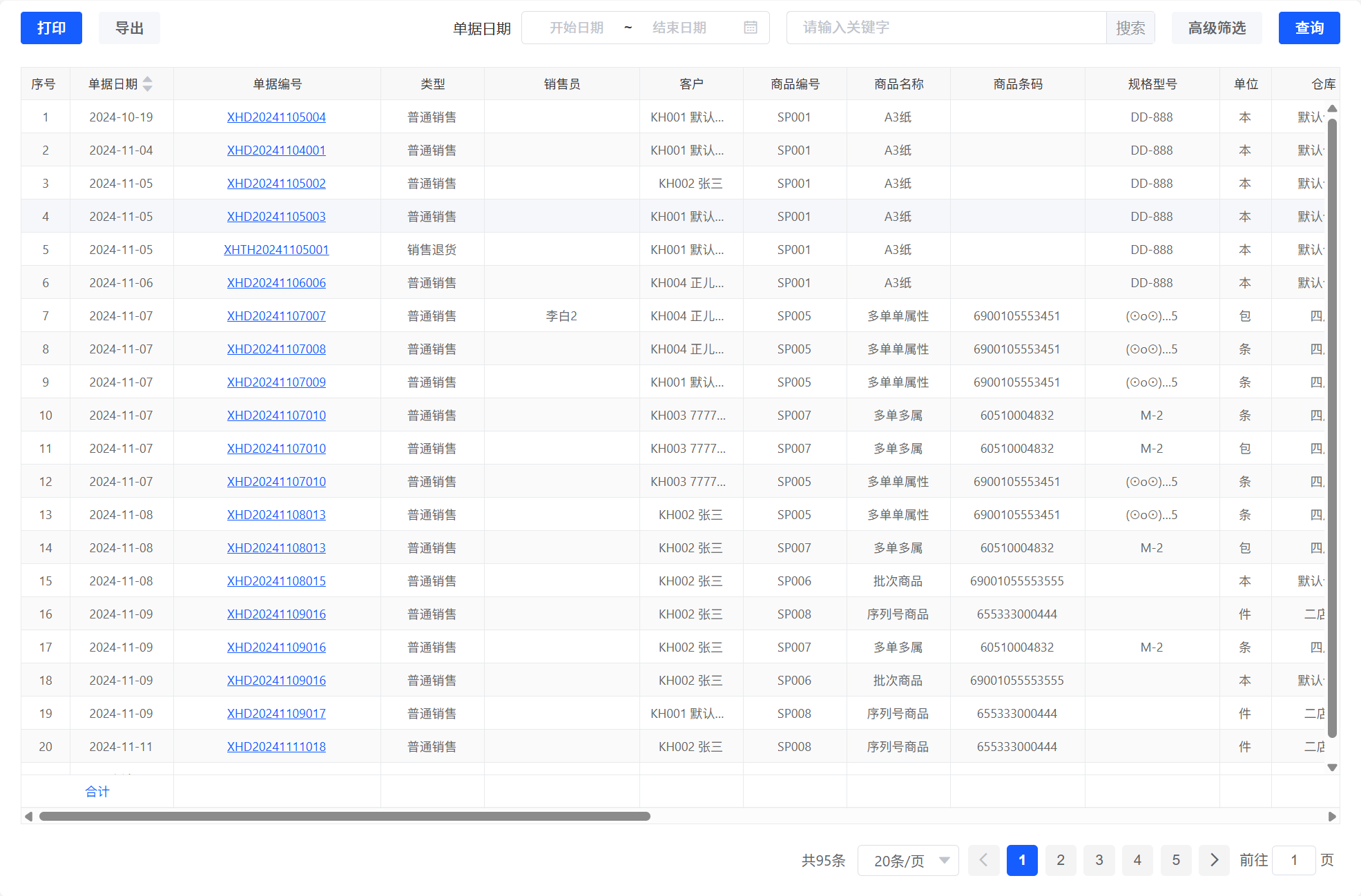This screenshot has width=1361, height=896.
Task: Go to next page arrow
Action: click(x=1214, y=860)
